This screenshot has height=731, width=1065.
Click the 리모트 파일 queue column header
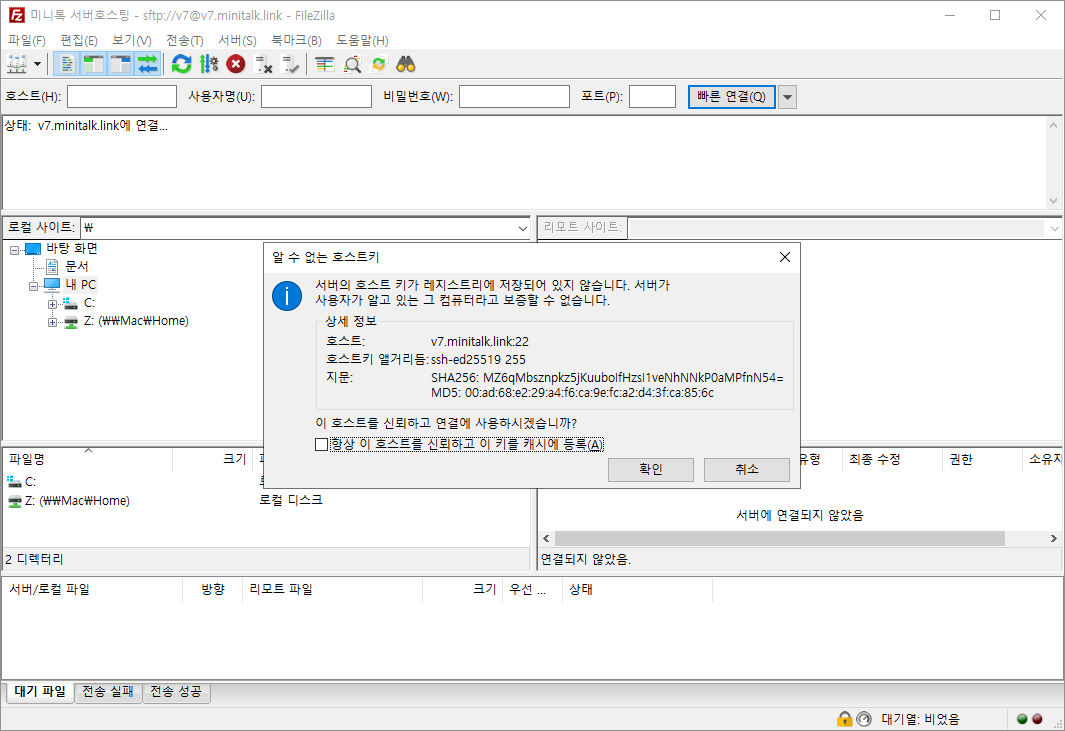[x=332, y=590]
